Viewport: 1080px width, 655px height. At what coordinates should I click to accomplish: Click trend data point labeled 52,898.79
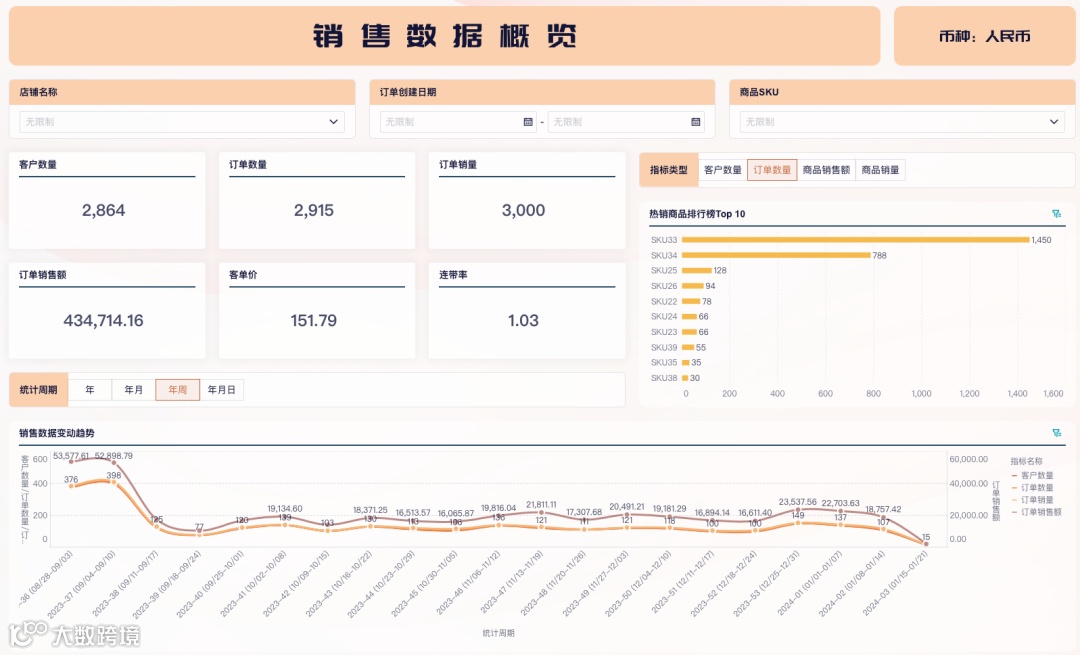click(x=114, y=463)
